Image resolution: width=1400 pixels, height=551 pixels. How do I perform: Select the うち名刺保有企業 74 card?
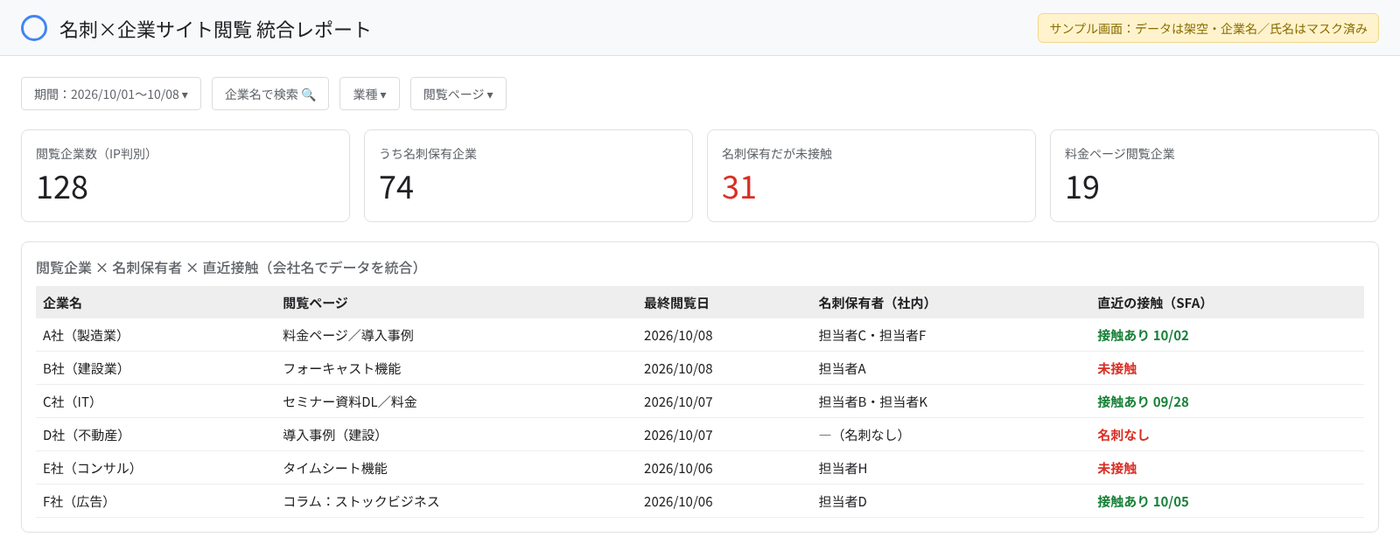[x=528, y=175]
